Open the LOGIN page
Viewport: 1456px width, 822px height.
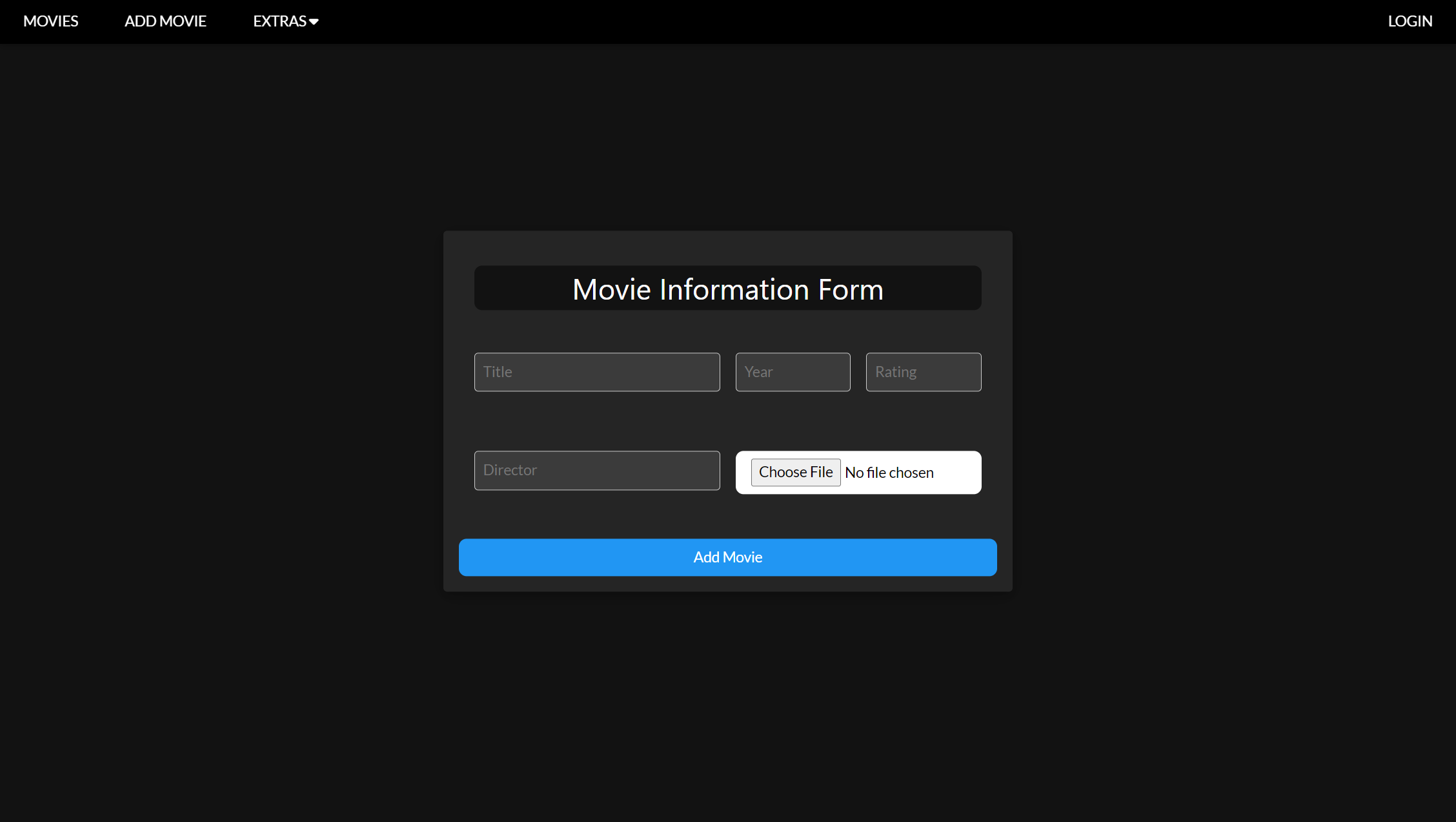(1410, 21)
